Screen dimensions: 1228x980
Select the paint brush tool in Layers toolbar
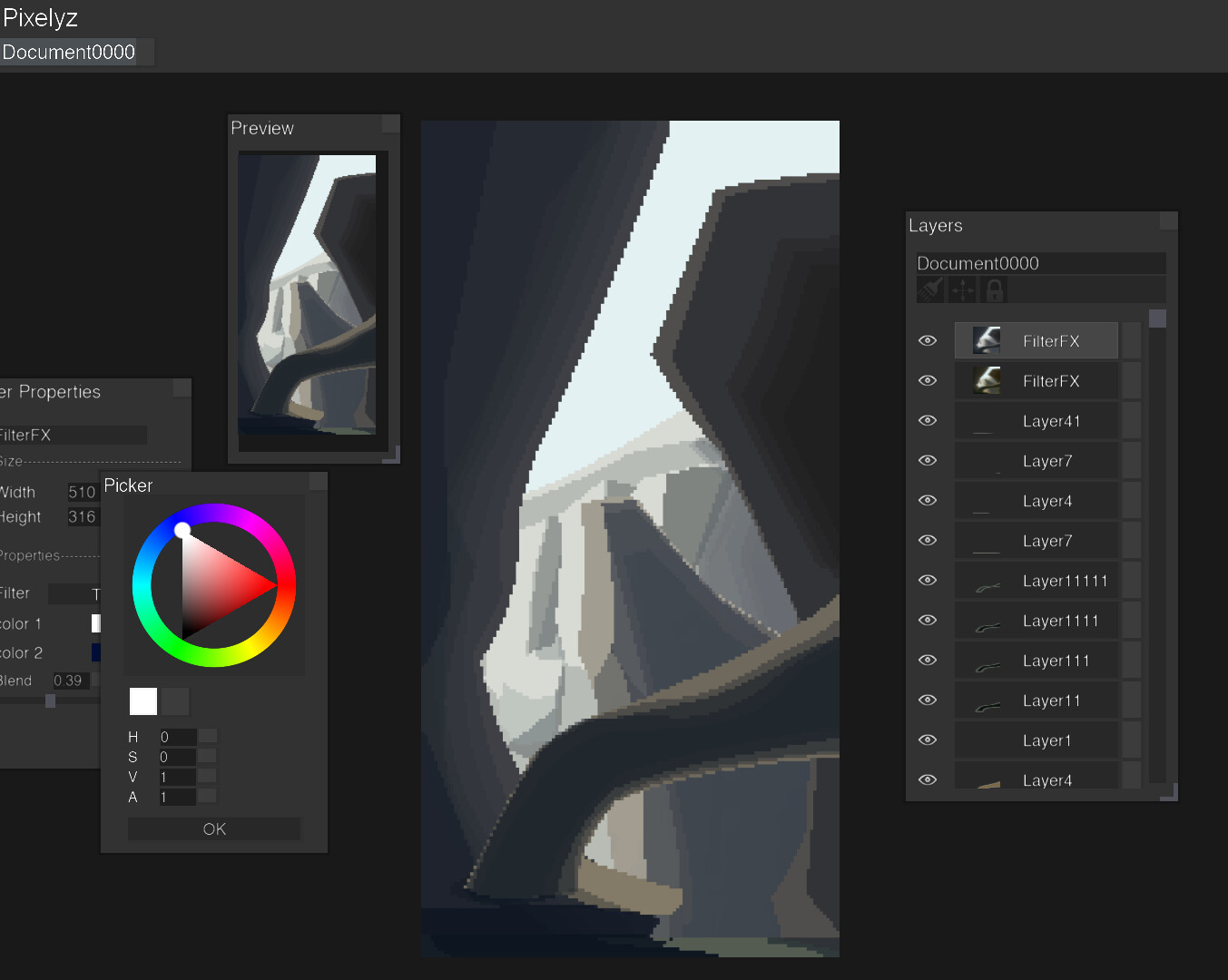929,289
